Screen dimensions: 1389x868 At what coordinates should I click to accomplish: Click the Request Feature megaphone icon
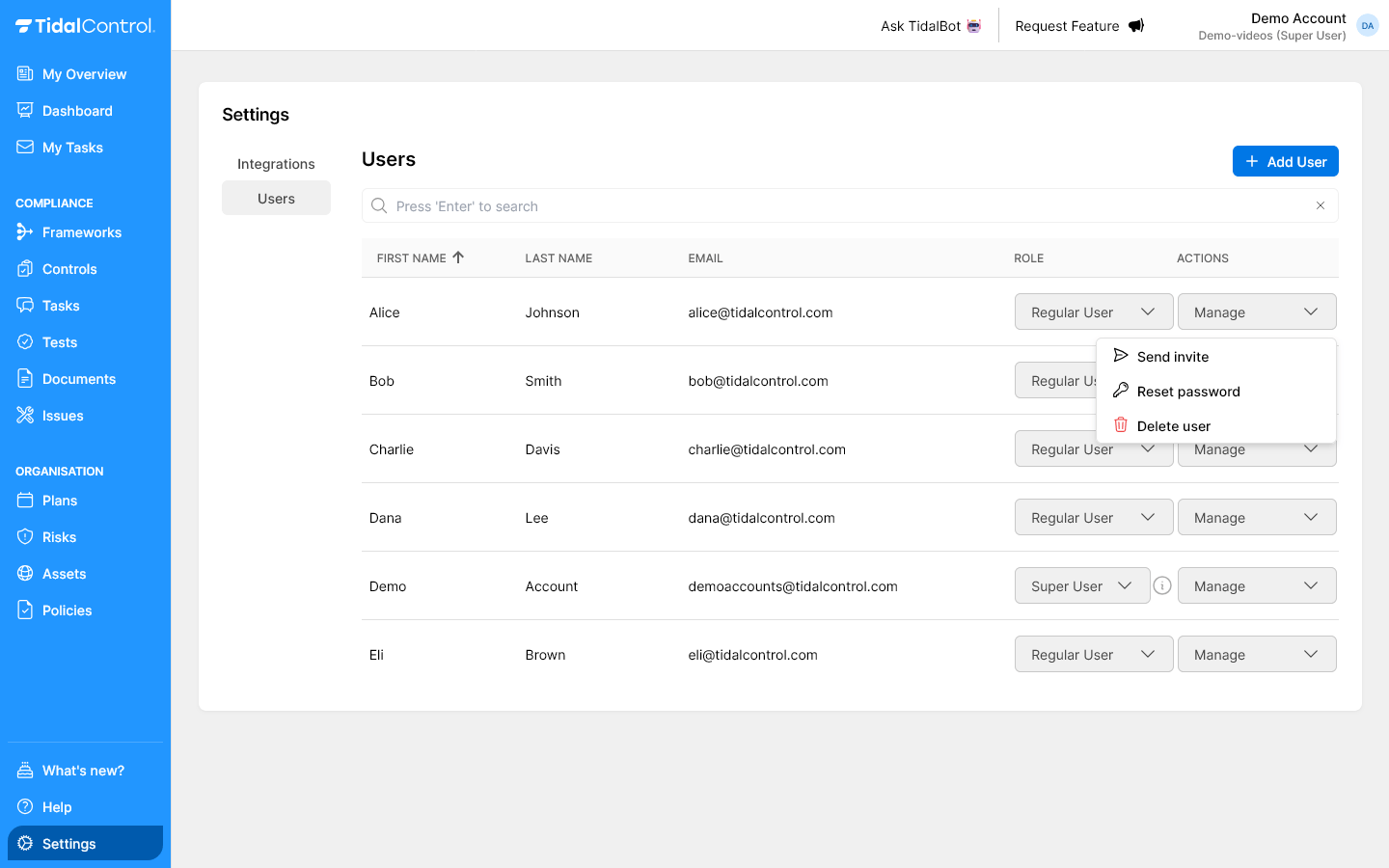tap(1135, 25)
